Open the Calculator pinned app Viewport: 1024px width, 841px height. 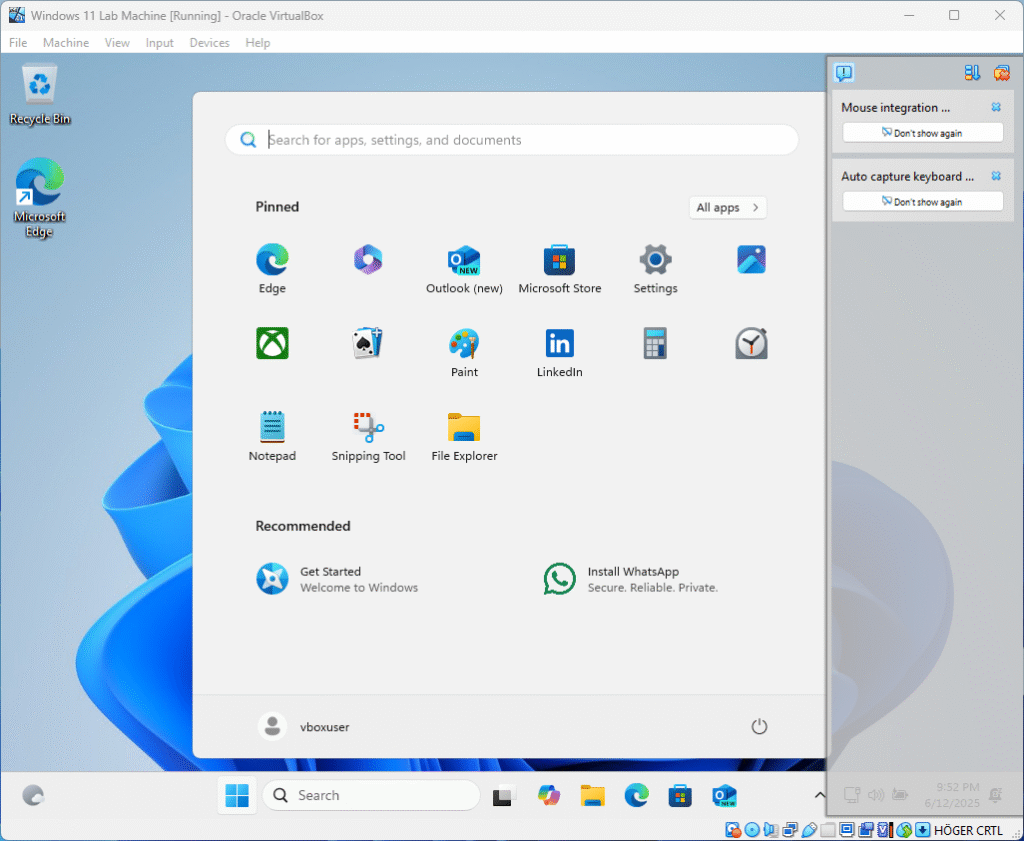(x=656, y=343)
